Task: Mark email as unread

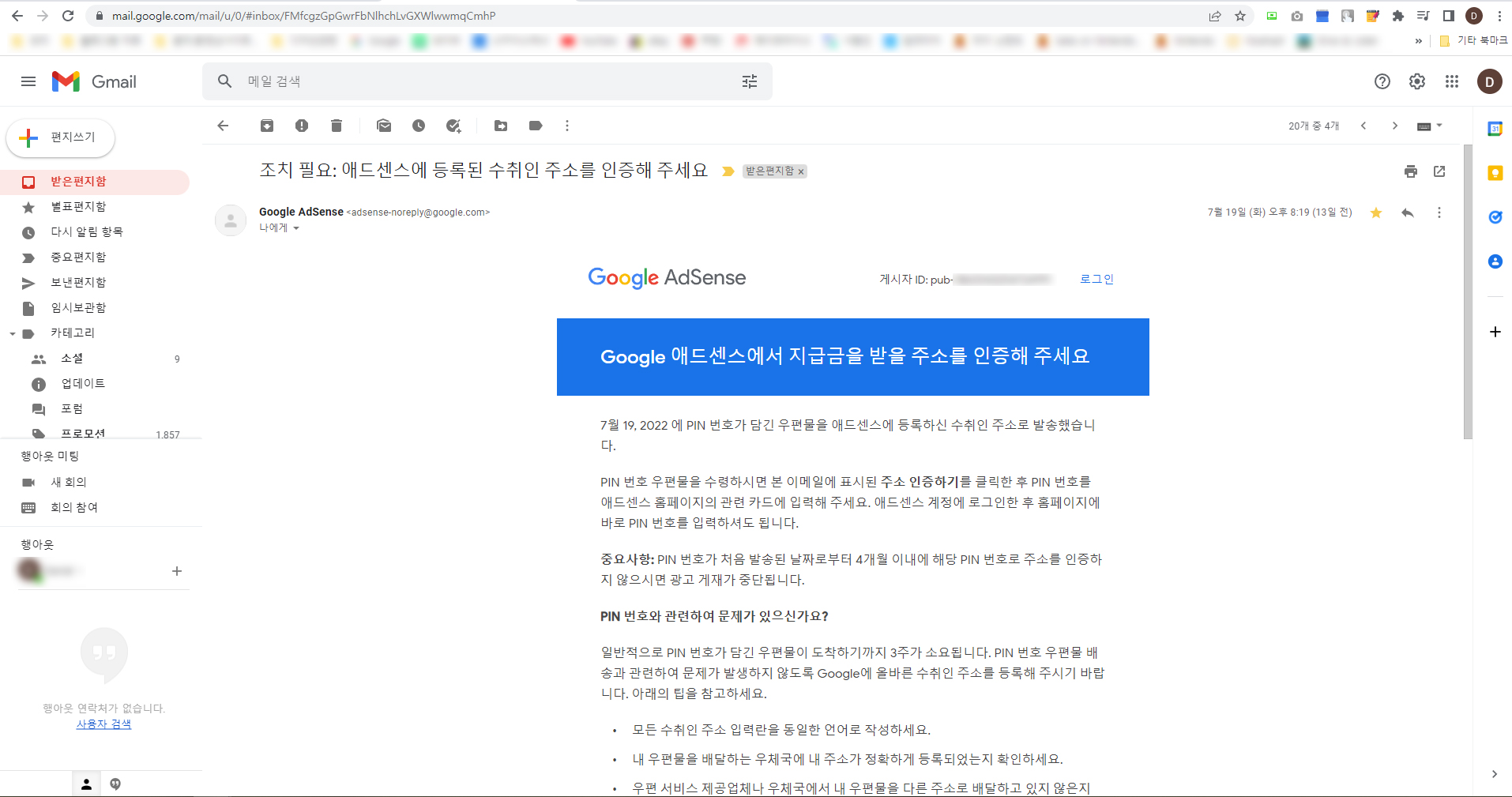Action: (384, 126)
